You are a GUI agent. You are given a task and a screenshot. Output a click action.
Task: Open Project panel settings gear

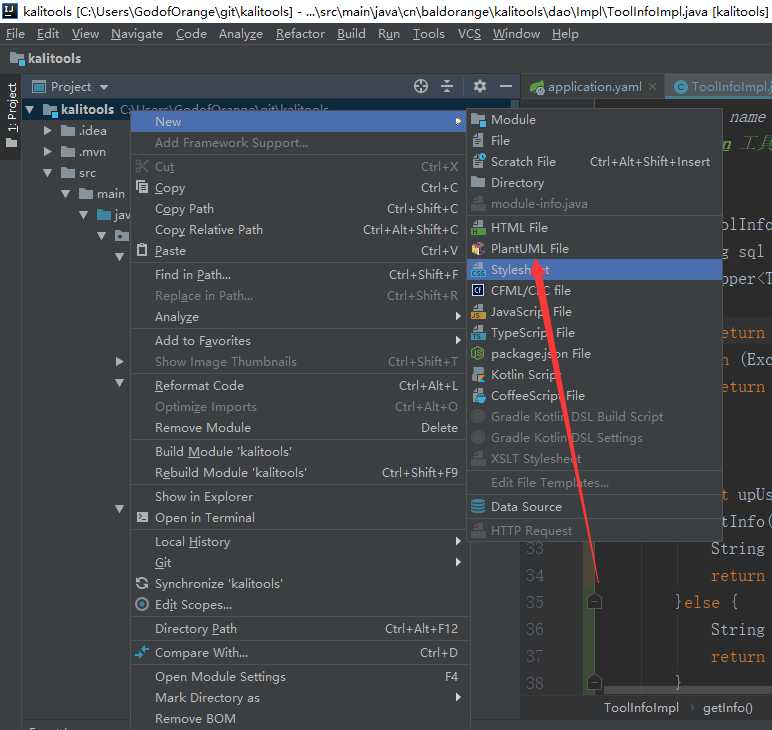[480, 87]
